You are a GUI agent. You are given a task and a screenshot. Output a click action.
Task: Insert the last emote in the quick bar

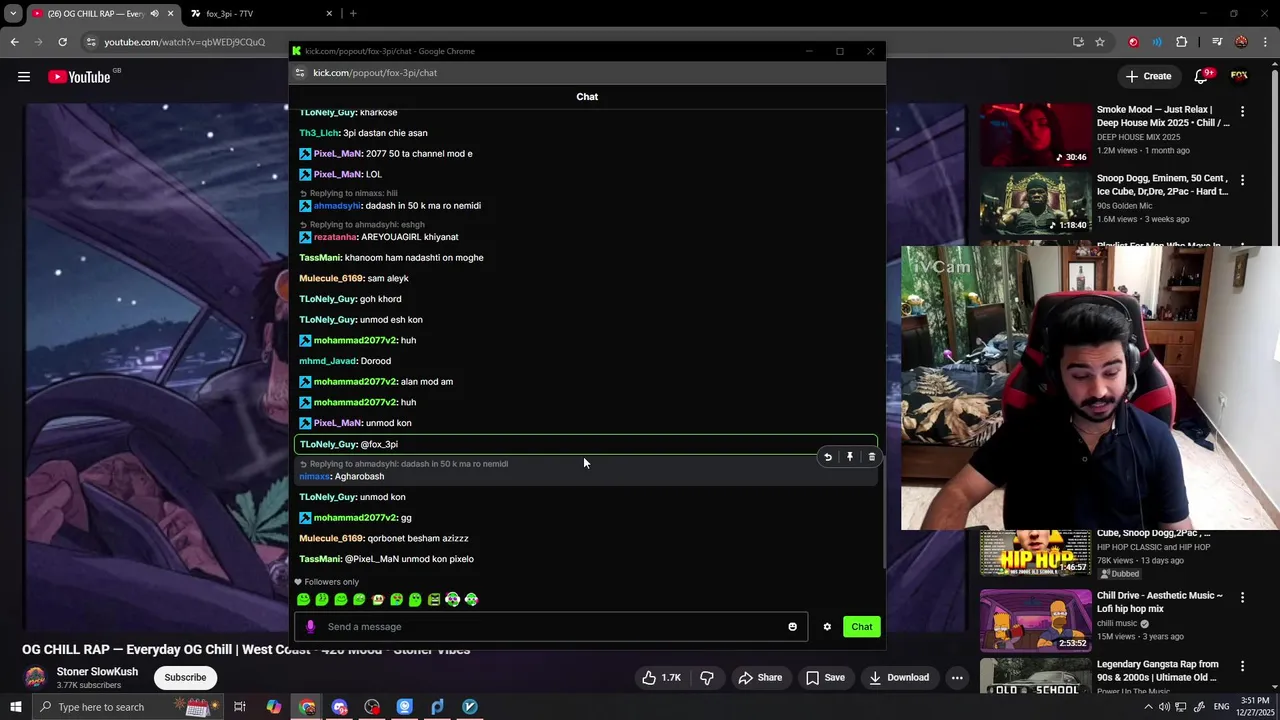[x=471, y=600]
